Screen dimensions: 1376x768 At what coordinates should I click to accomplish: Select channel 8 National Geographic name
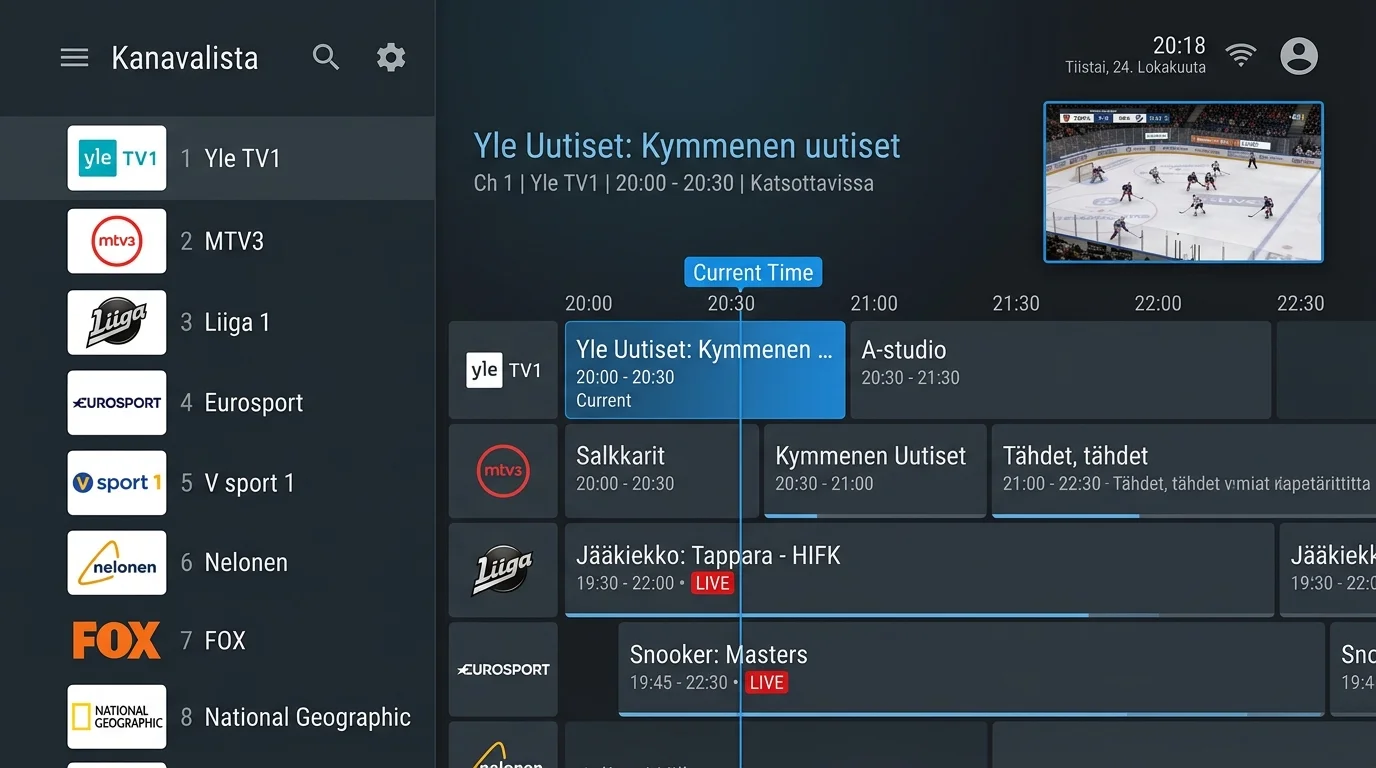point(308,717)
